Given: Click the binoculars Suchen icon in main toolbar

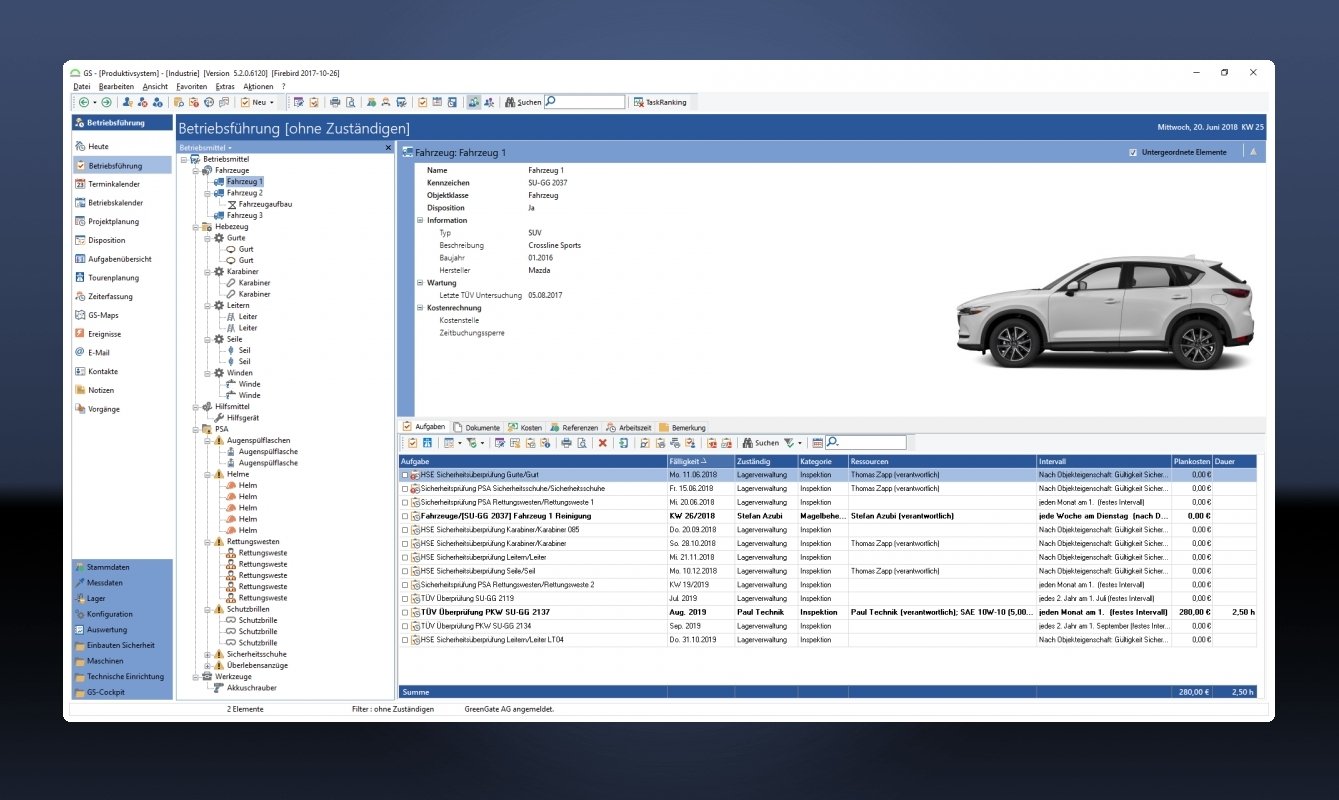Looking at the screenshot, I should (510, 102).
